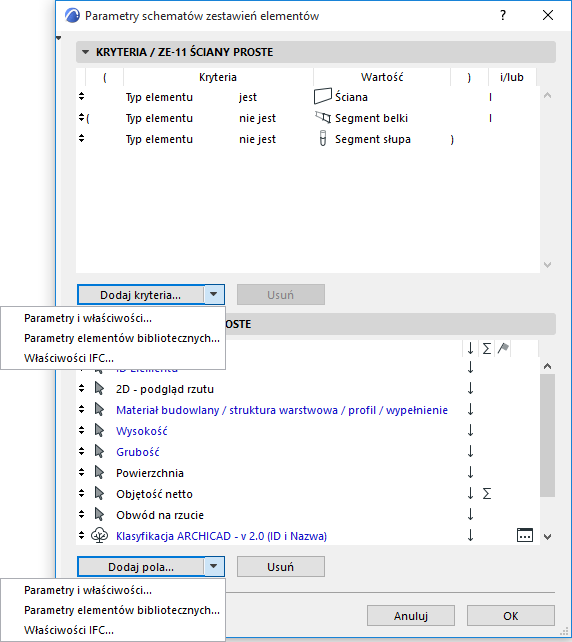Click the Dodaj kryteria... button
Viewport: 572px width, 642px height.
click(x=140, y=294)
